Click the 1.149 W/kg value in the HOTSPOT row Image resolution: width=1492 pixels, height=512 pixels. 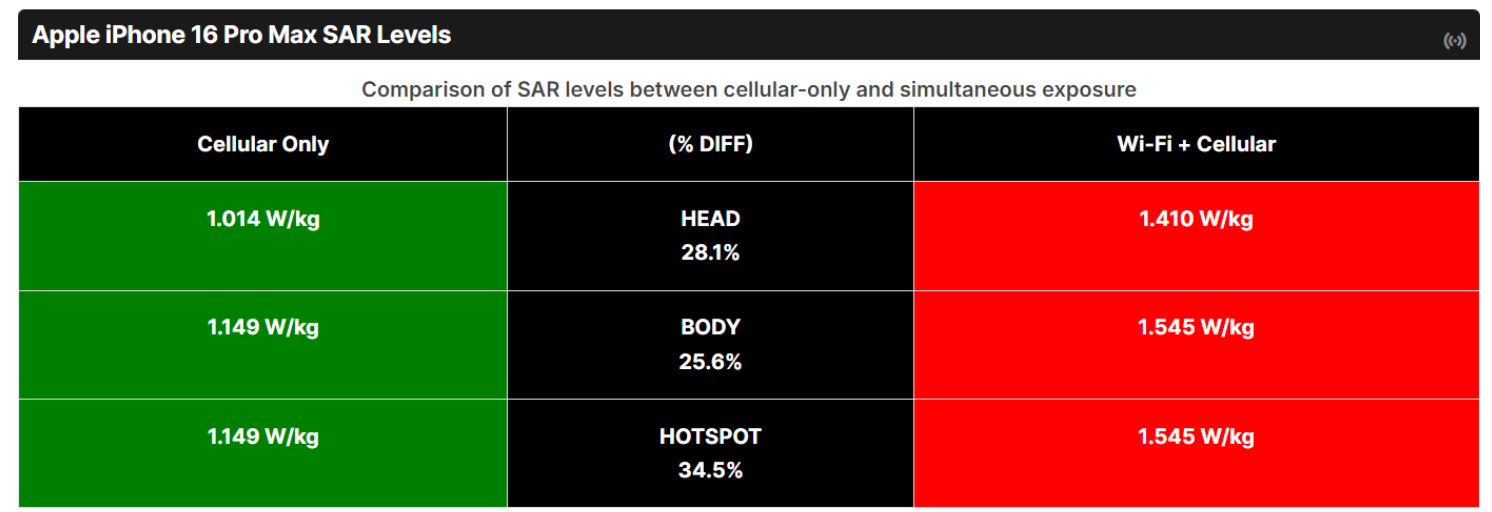263,437
